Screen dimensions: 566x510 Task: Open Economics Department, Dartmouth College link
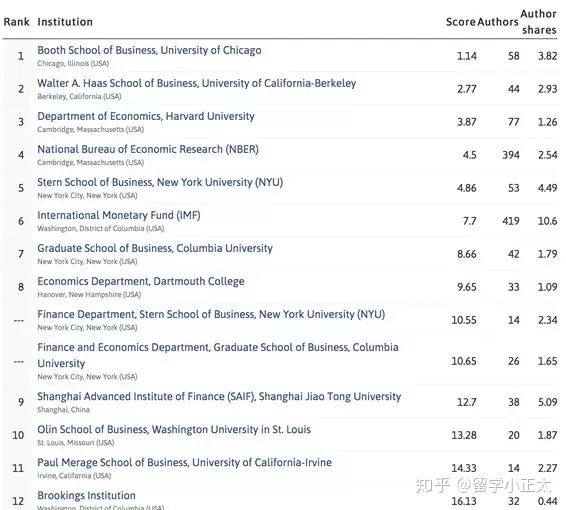[141, 282]
